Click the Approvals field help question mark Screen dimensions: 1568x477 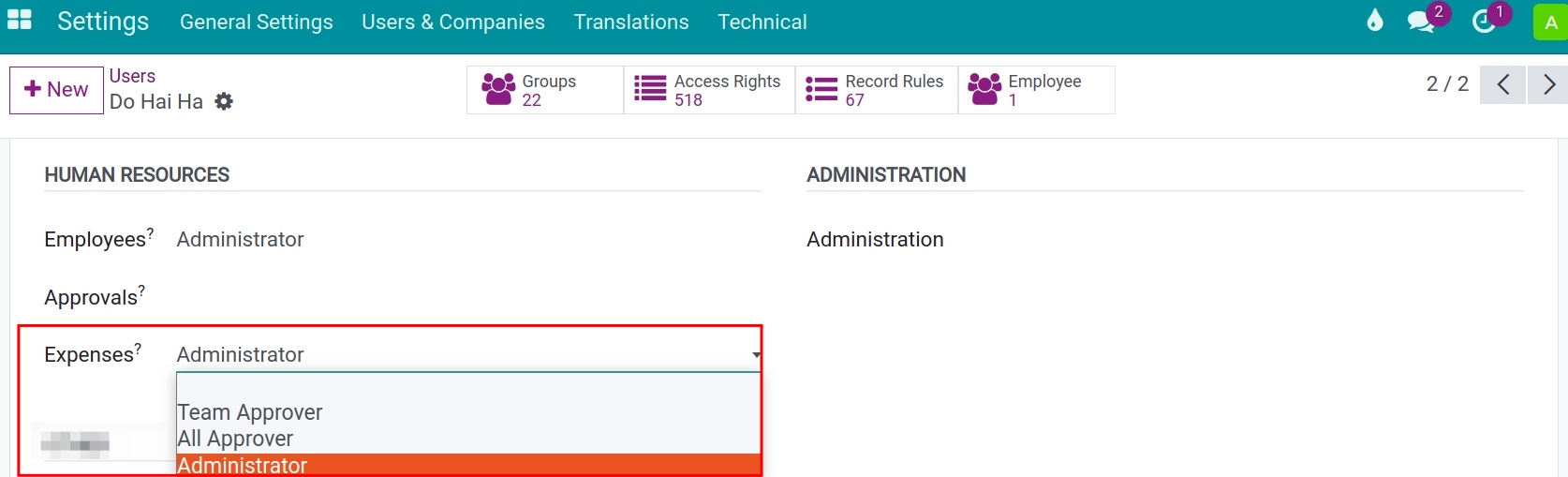[x=141, y=291]
